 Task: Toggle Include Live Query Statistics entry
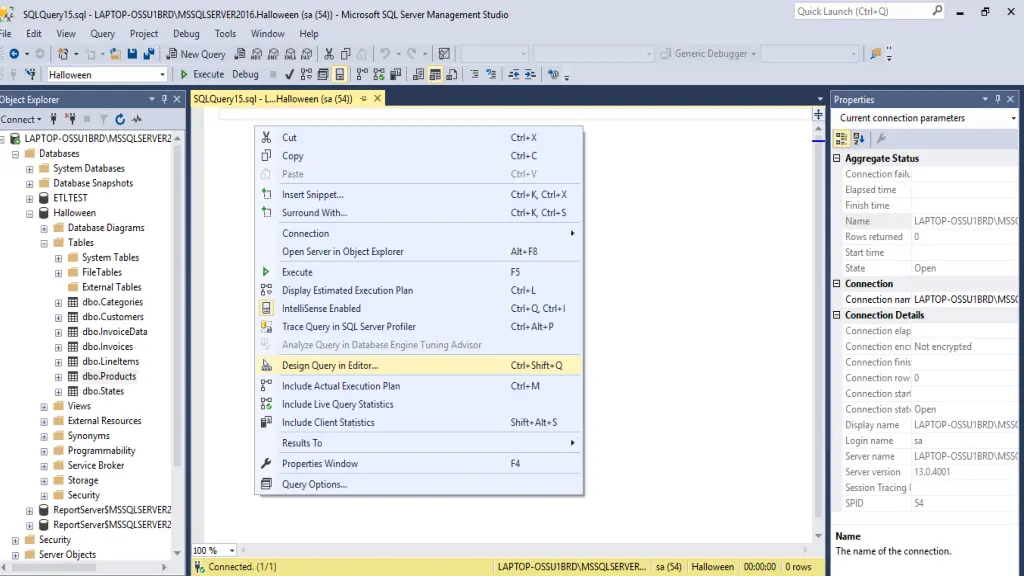tap(419, 404)
